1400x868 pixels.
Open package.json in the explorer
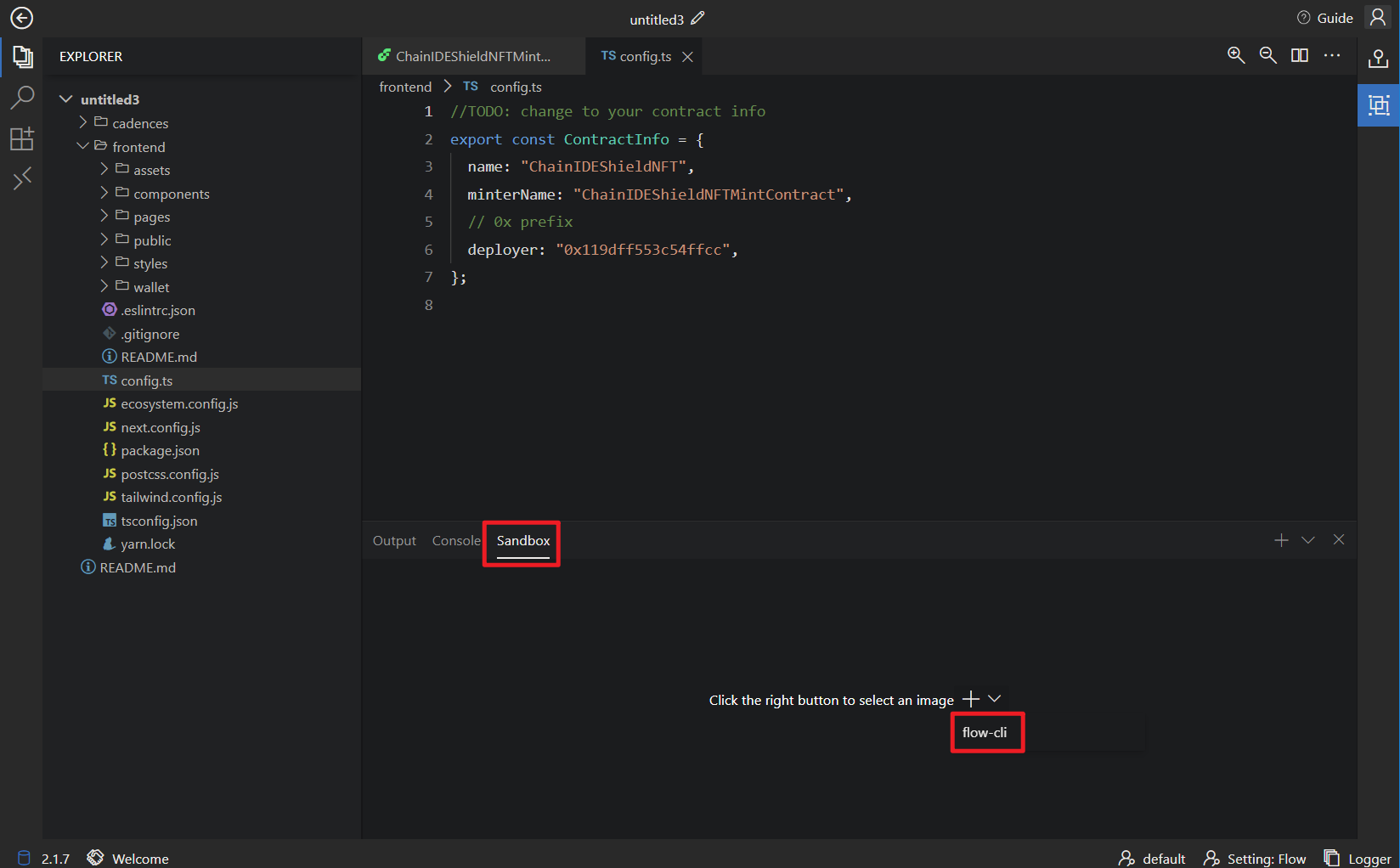(160, 450)
